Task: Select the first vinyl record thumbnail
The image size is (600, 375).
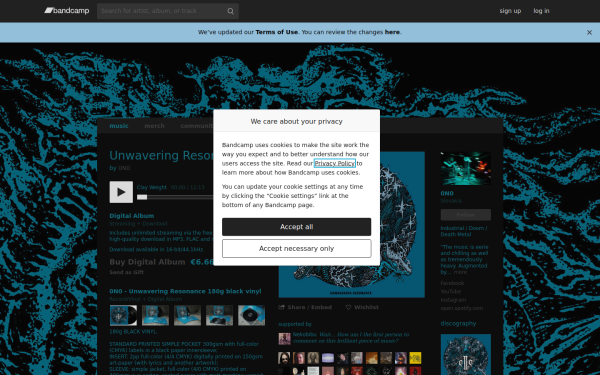Action: click(x=123, y=315)
